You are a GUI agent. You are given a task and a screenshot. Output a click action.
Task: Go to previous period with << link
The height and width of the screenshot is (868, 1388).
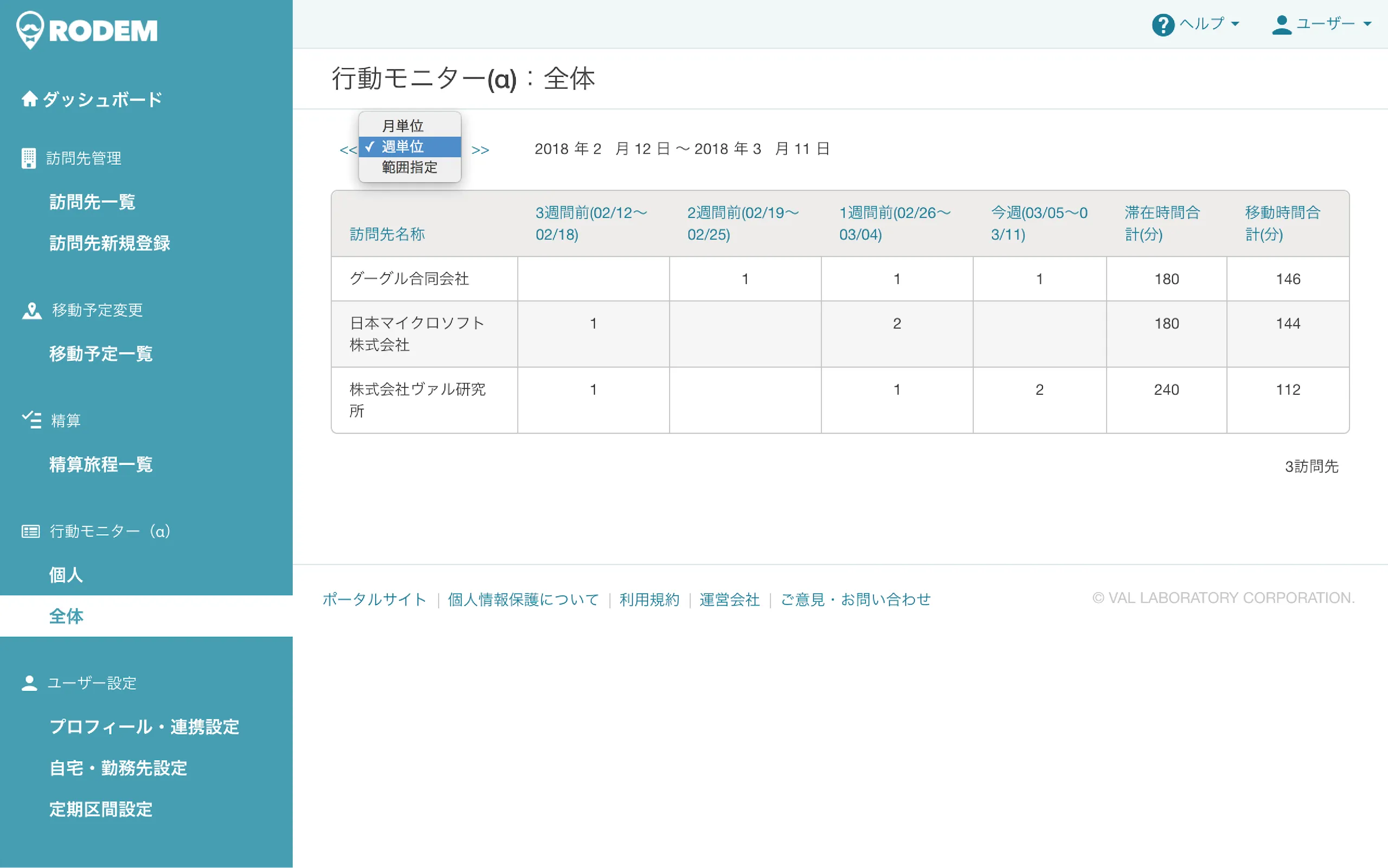coord(348,150)
